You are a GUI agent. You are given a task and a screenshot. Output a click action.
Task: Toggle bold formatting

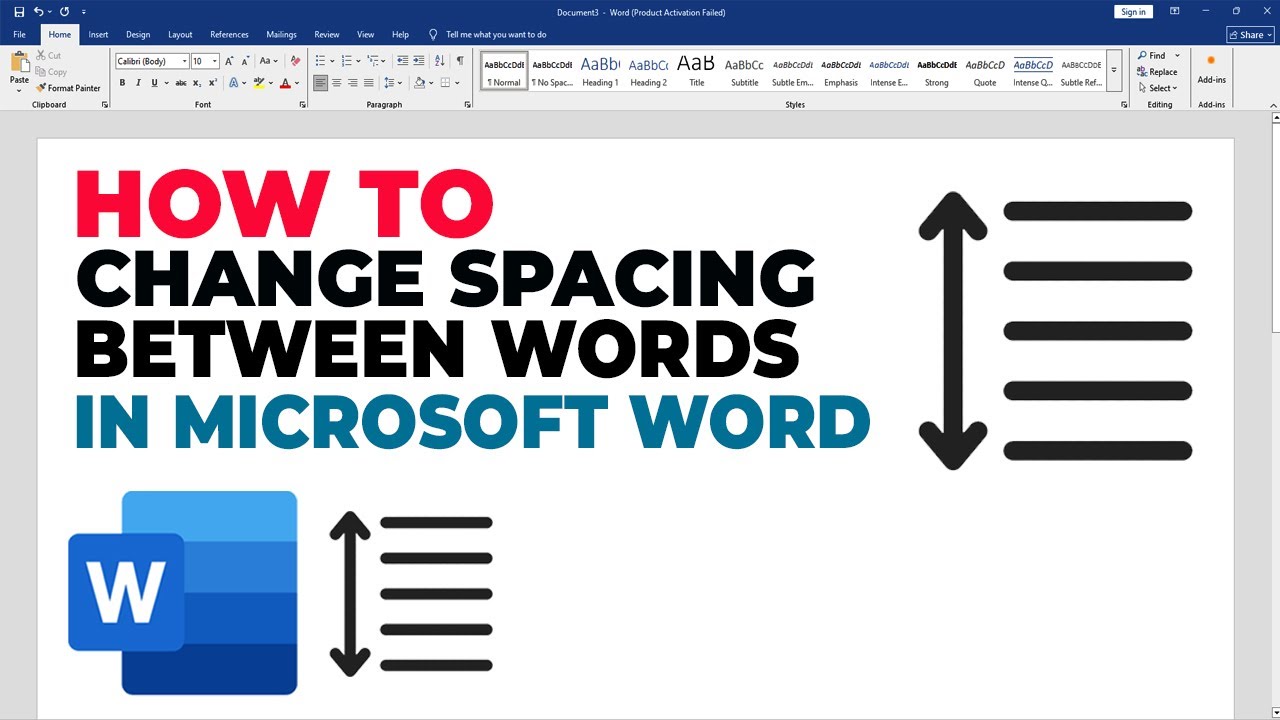[122, 83]
